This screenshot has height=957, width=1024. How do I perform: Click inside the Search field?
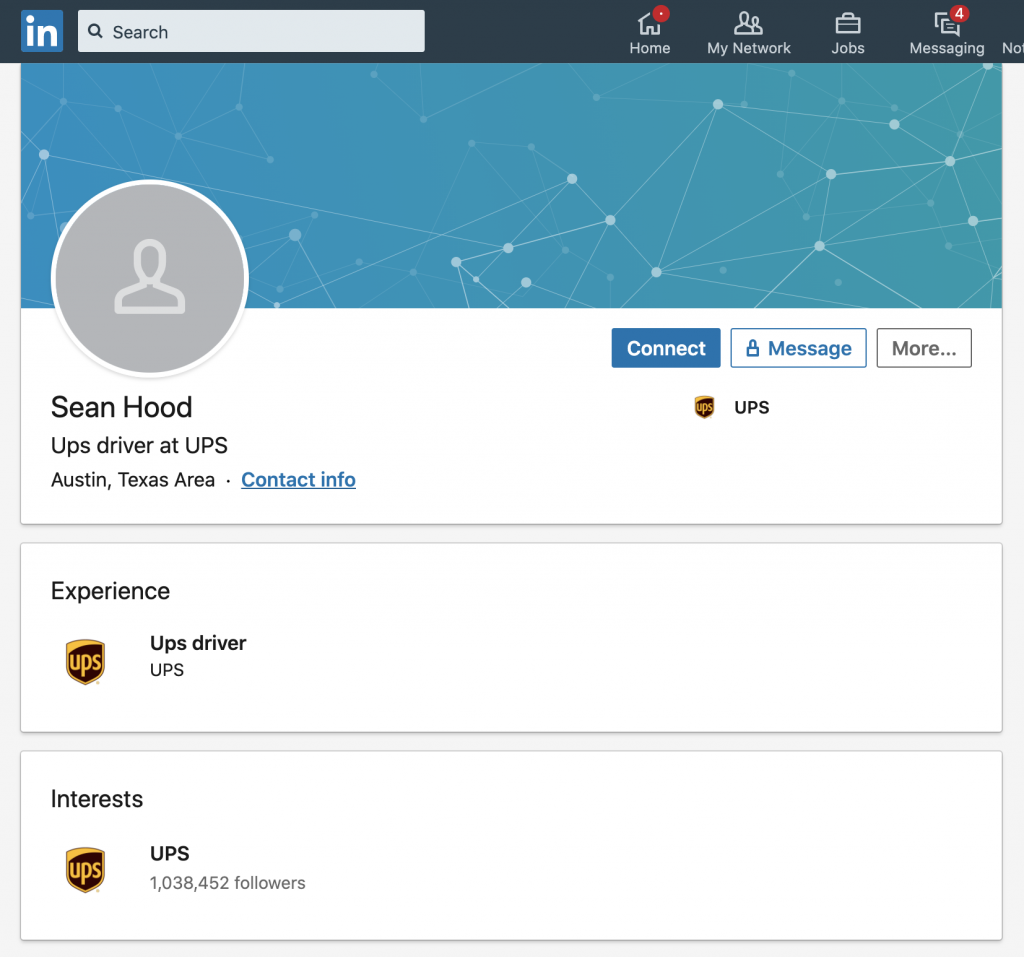point(251,31)
